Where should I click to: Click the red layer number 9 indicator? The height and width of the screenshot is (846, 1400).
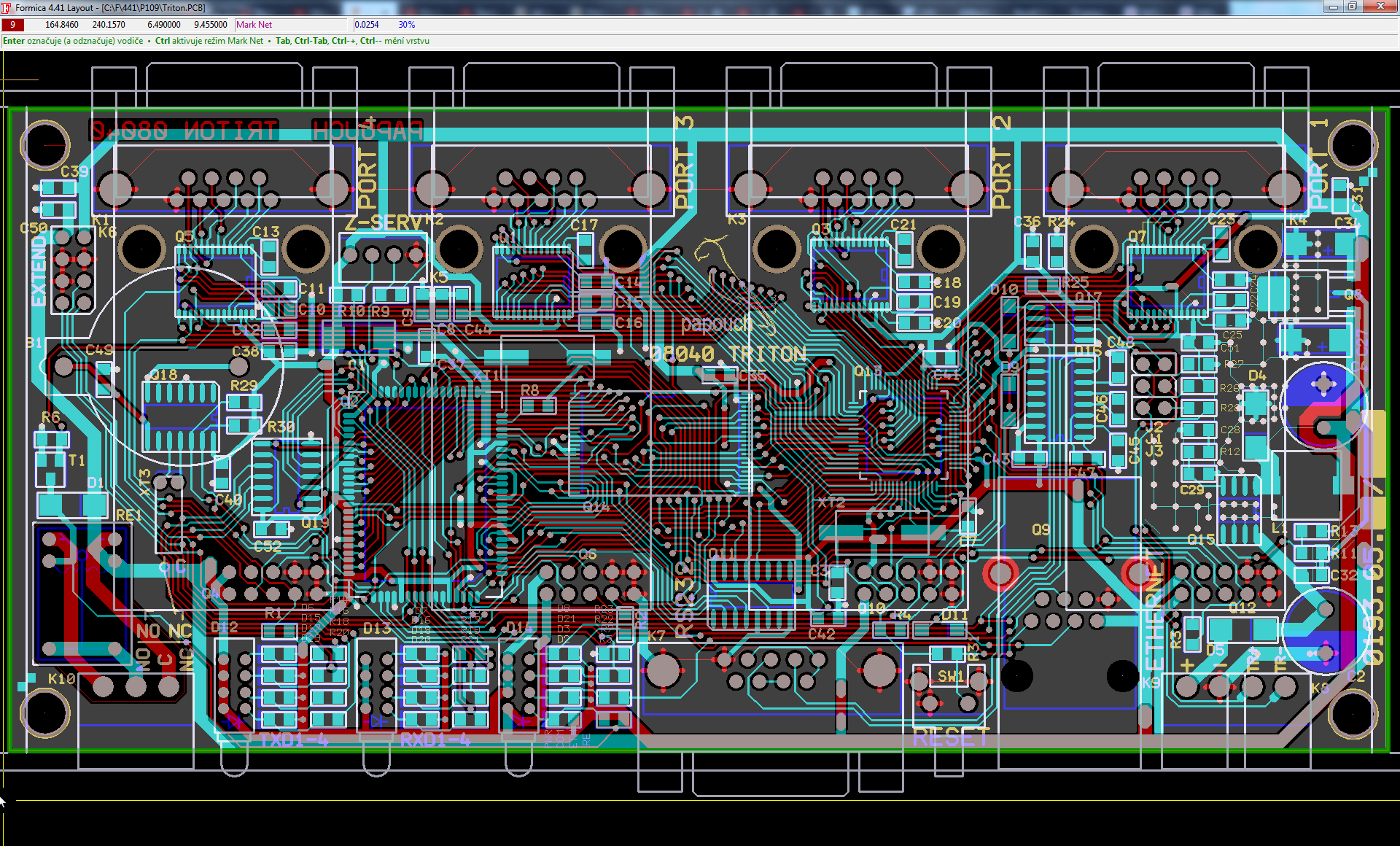point(12,25)
